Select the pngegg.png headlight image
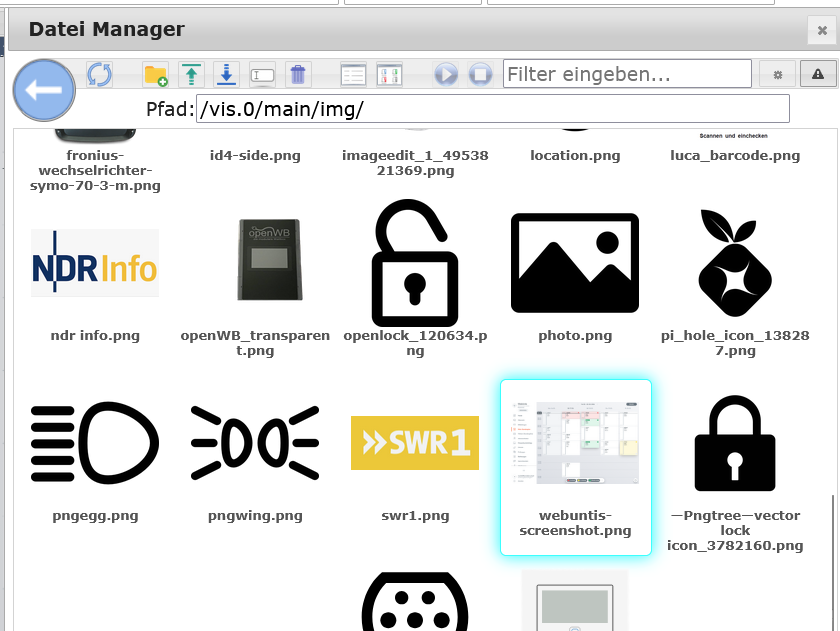 click(x=95, y=443)
